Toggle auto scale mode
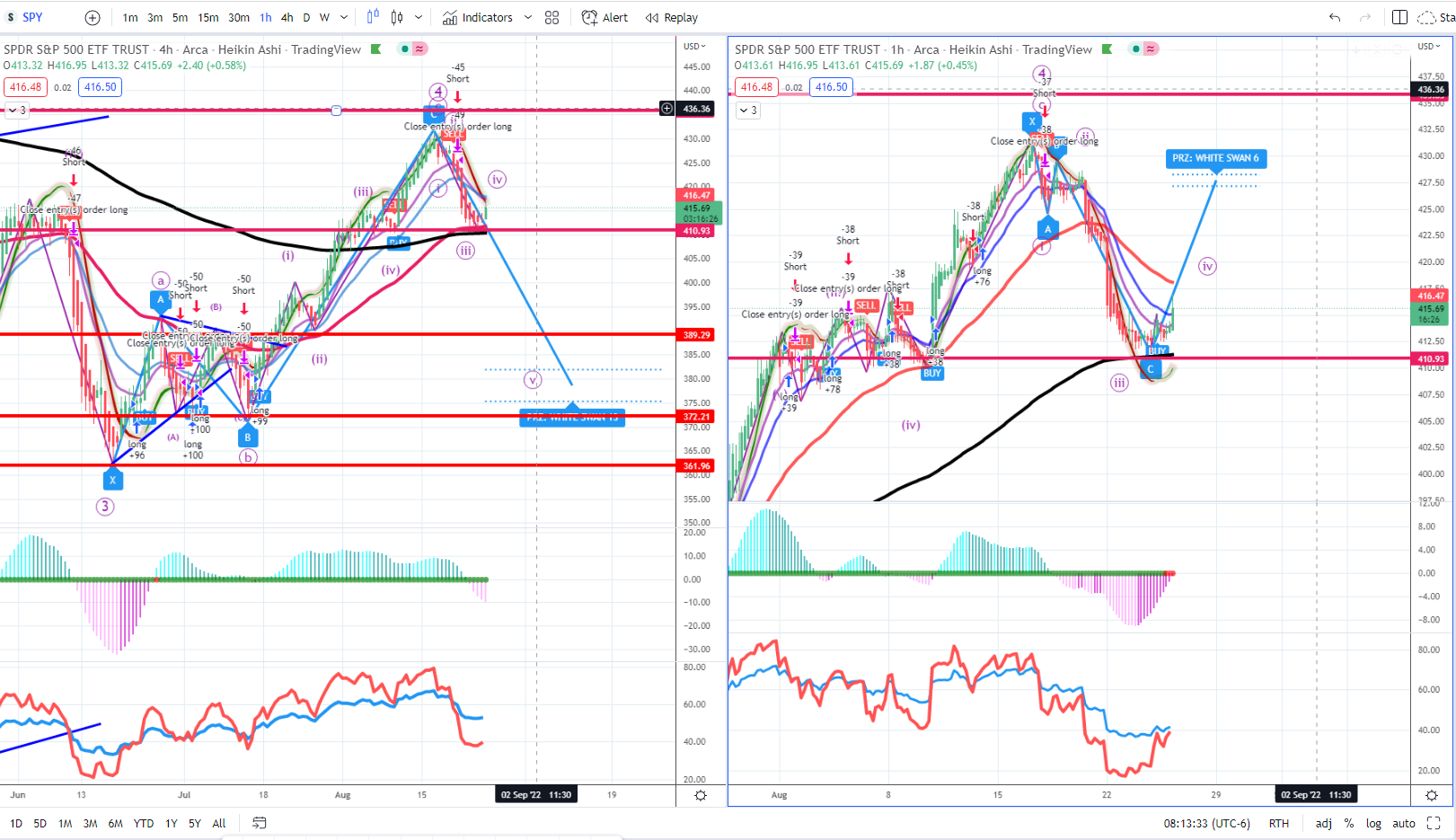 click(1404, 823)
